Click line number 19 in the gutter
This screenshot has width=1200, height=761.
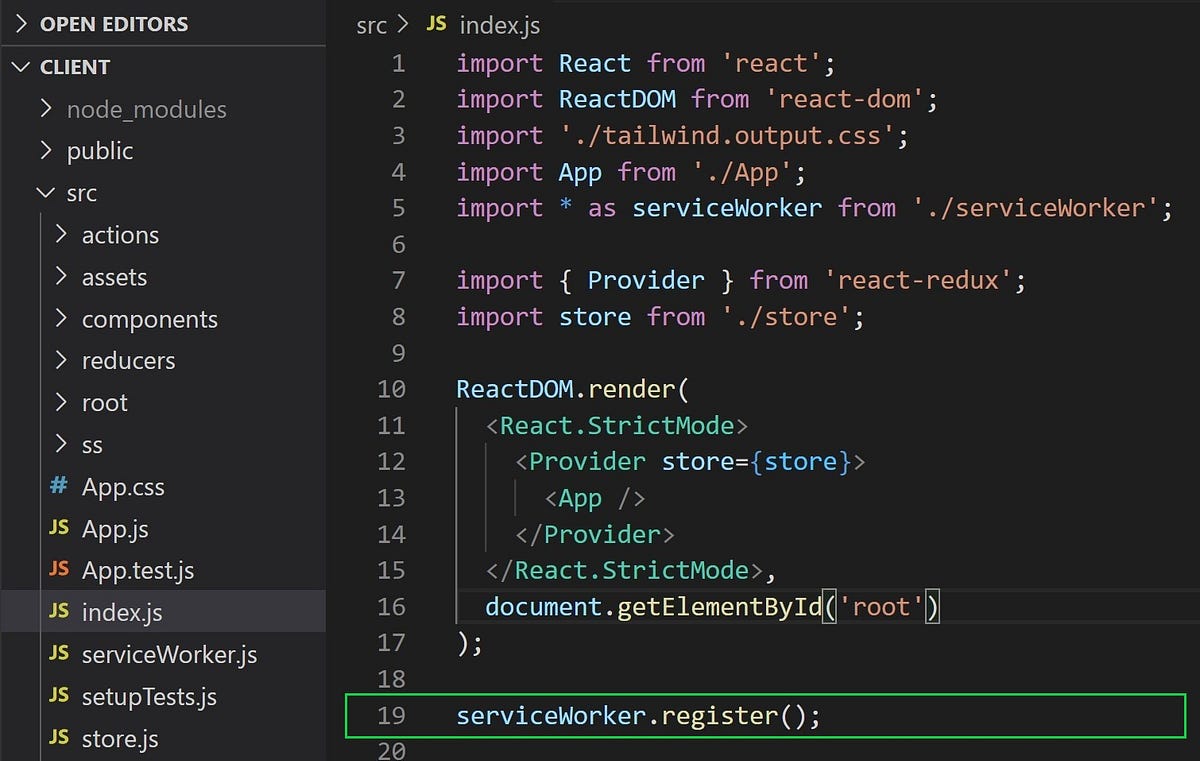(x=391, y=715)
